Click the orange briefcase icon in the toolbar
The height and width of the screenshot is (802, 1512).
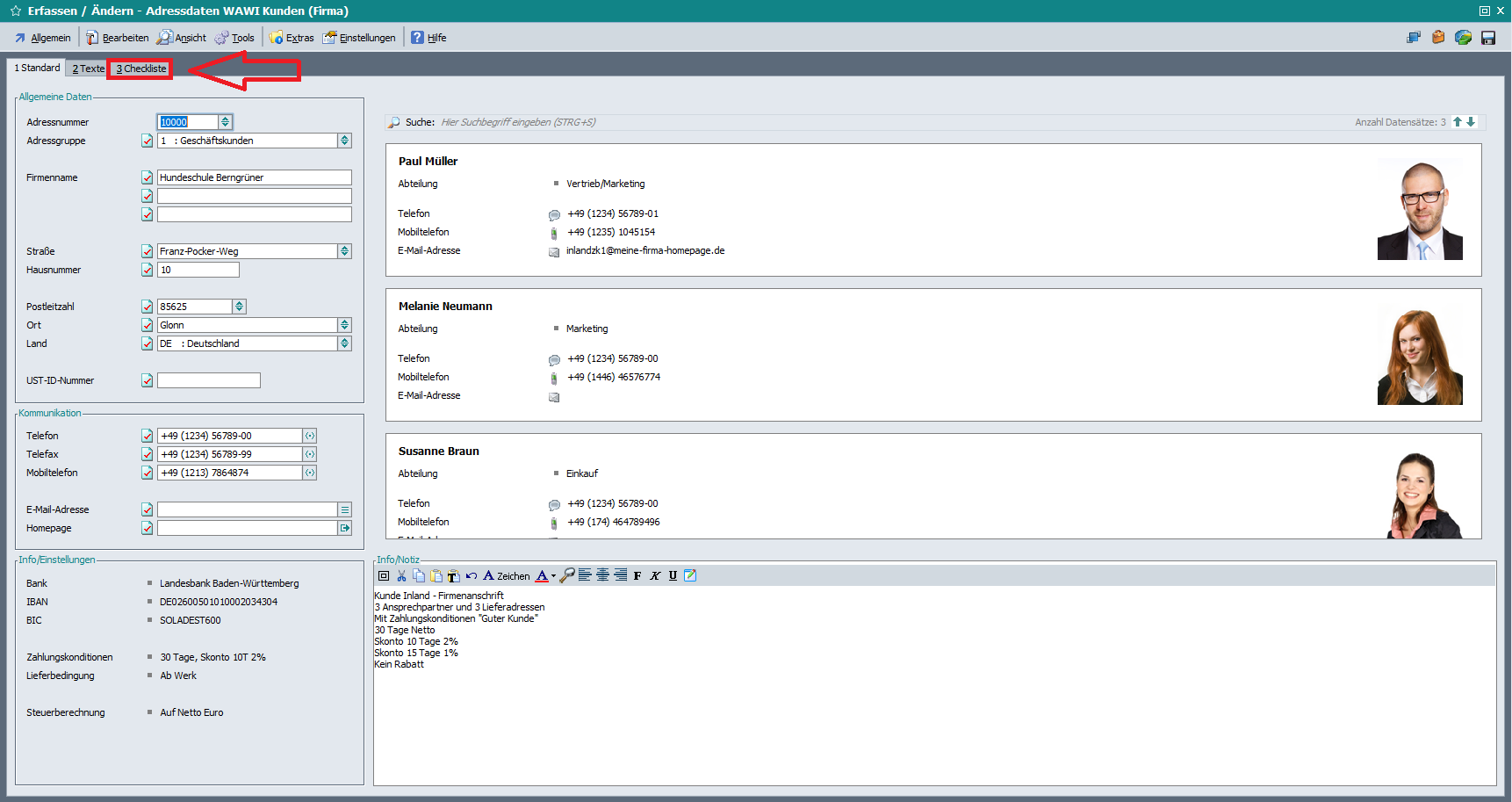[1438, 38]
